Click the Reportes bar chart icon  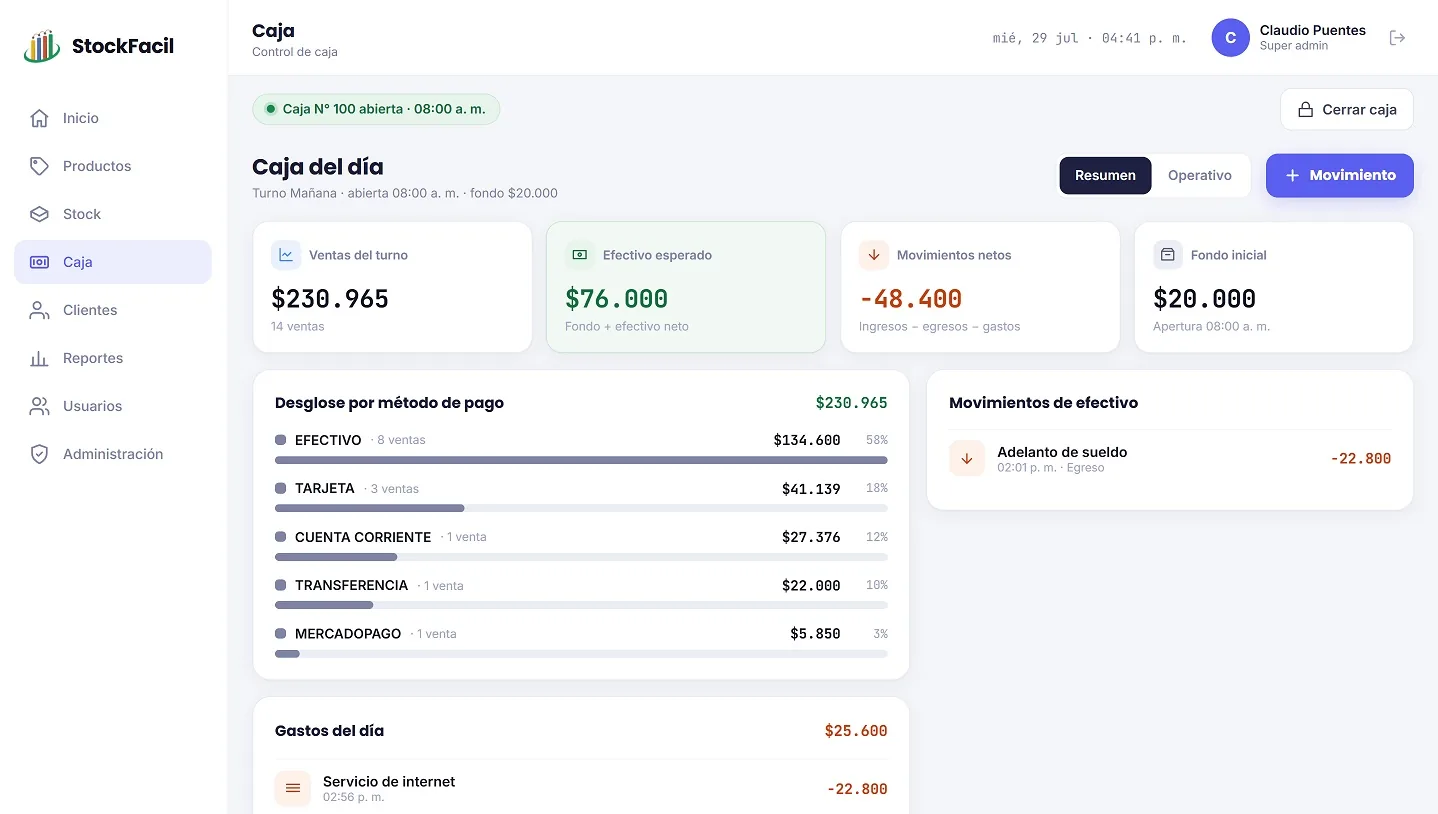[x=39, y=358]
